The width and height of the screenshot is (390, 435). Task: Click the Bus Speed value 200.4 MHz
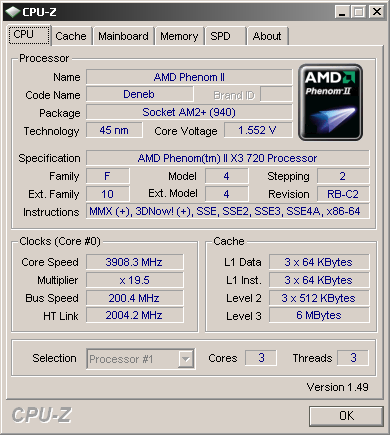[134, 298]
